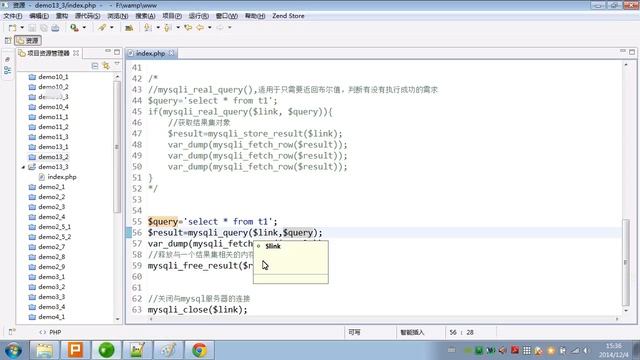Click the Debug run toolbar icon
The image size is (640, 360).
pos(74,28)
